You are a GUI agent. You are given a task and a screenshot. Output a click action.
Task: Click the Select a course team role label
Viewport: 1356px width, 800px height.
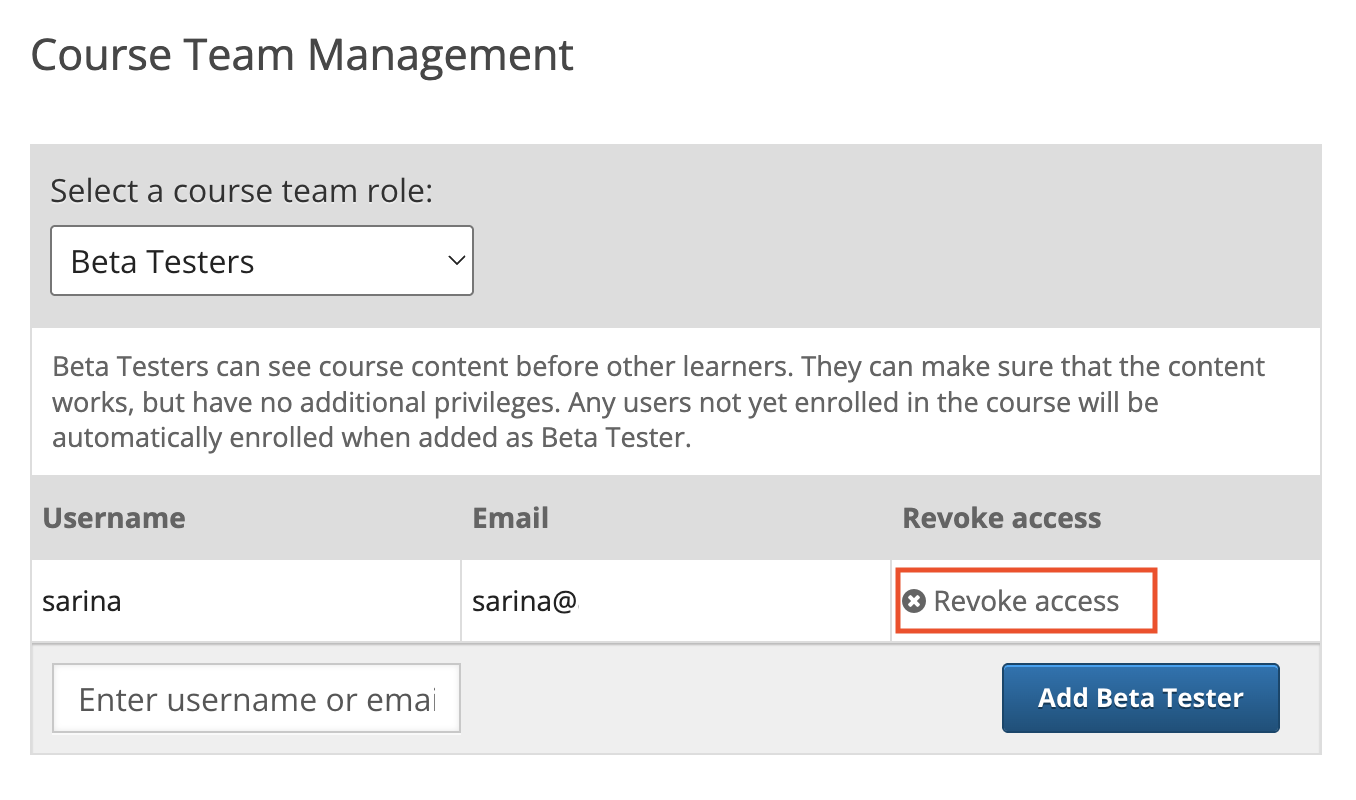coord(240,190)
